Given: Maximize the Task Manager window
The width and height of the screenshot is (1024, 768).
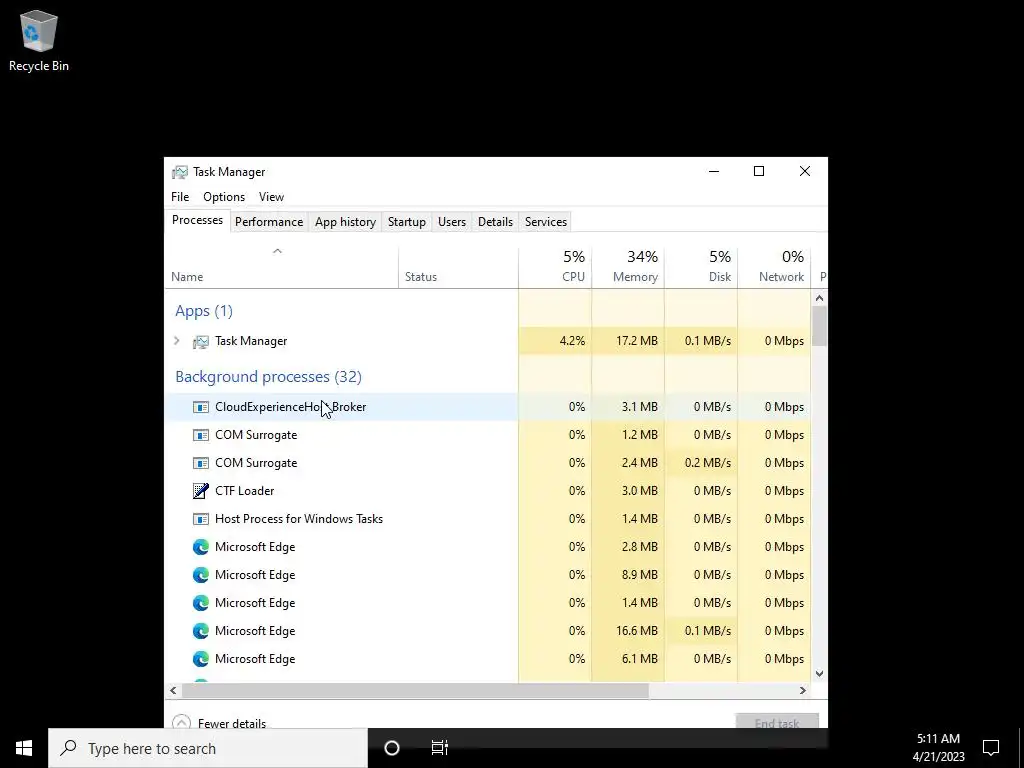Looking at the screenshot, I should (759, 171).
